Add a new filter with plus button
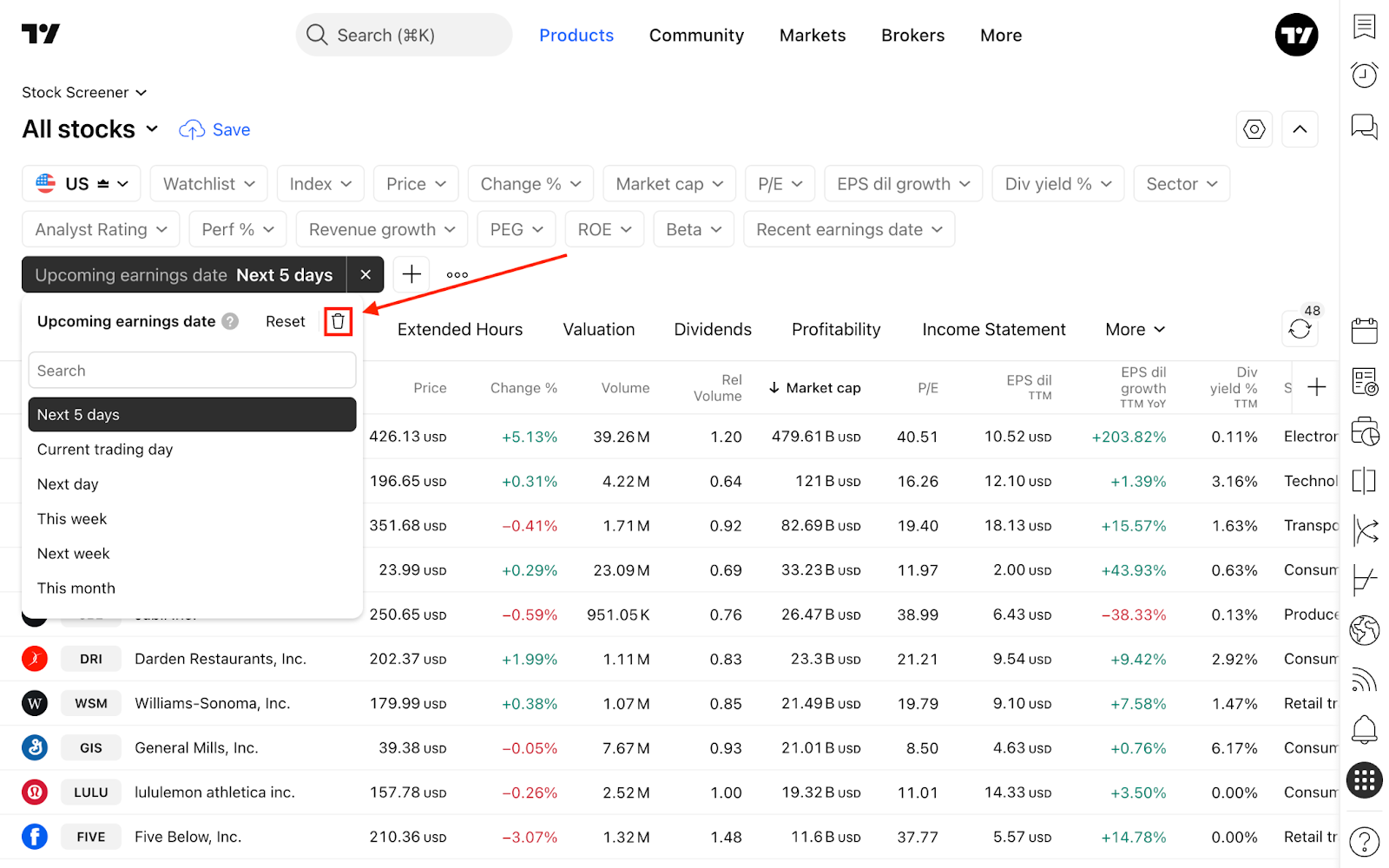 (x=411, y=274)
